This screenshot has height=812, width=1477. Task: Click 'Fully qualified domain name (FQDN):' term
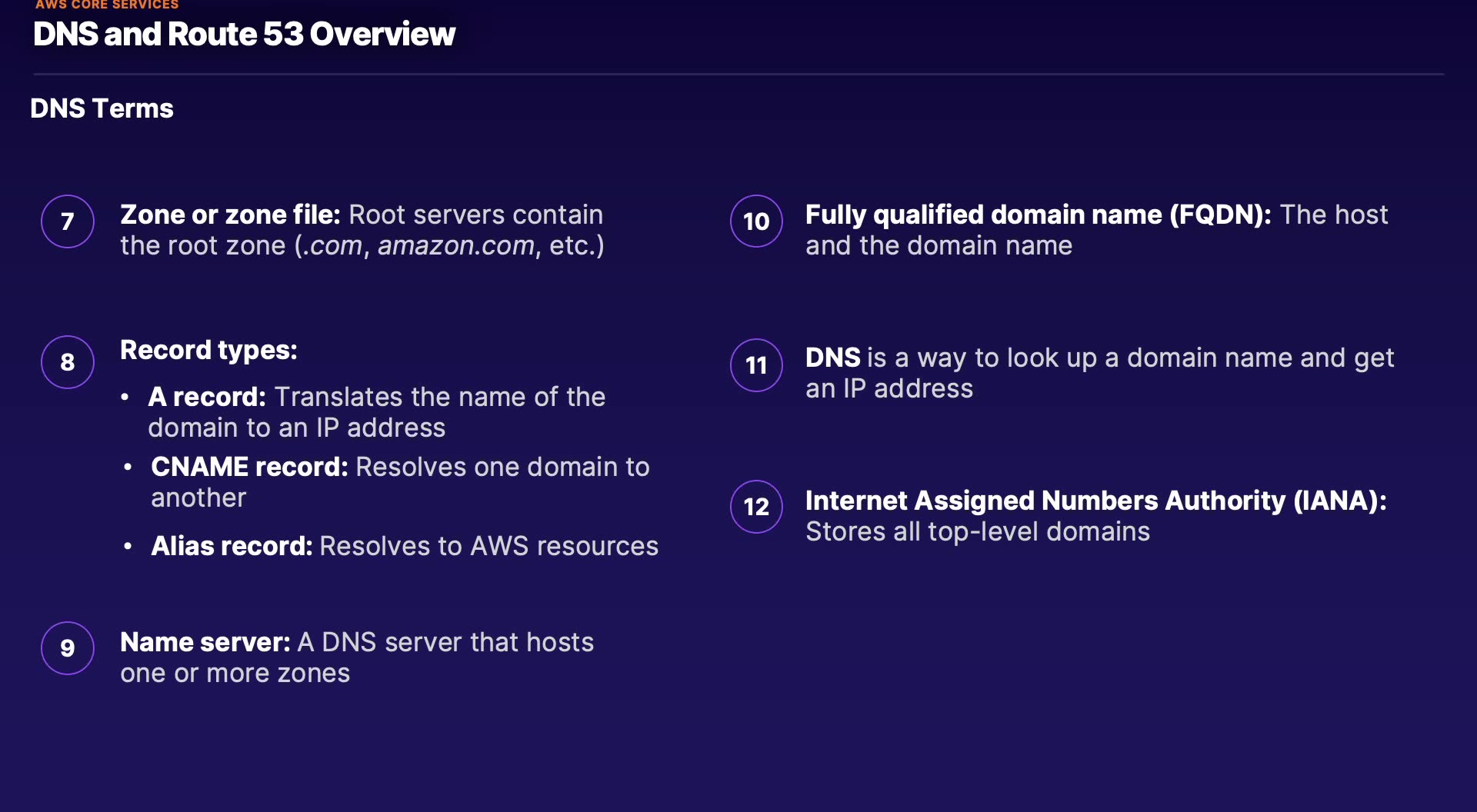coord(1038,215)
